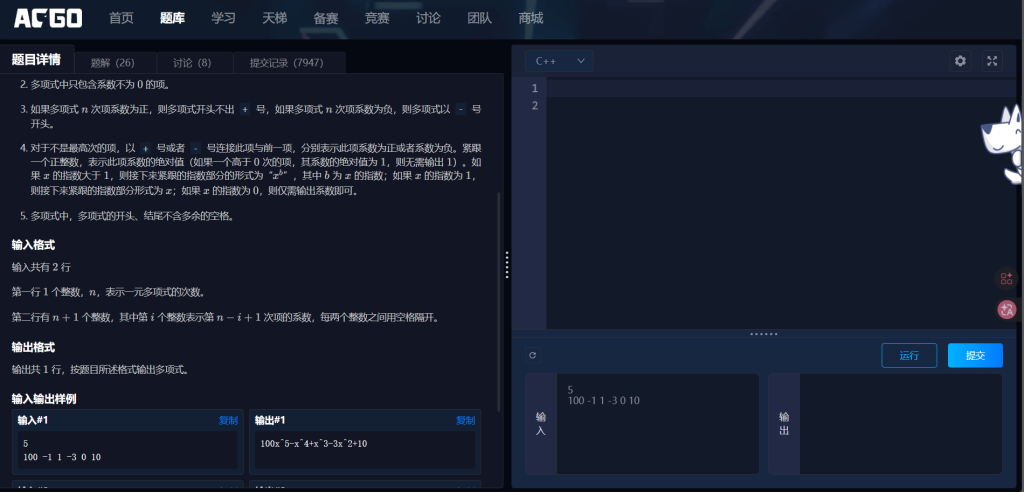Open the C++ language dropdown
This screenshot has height=492, width=1024.
click(x=559, y=61)
